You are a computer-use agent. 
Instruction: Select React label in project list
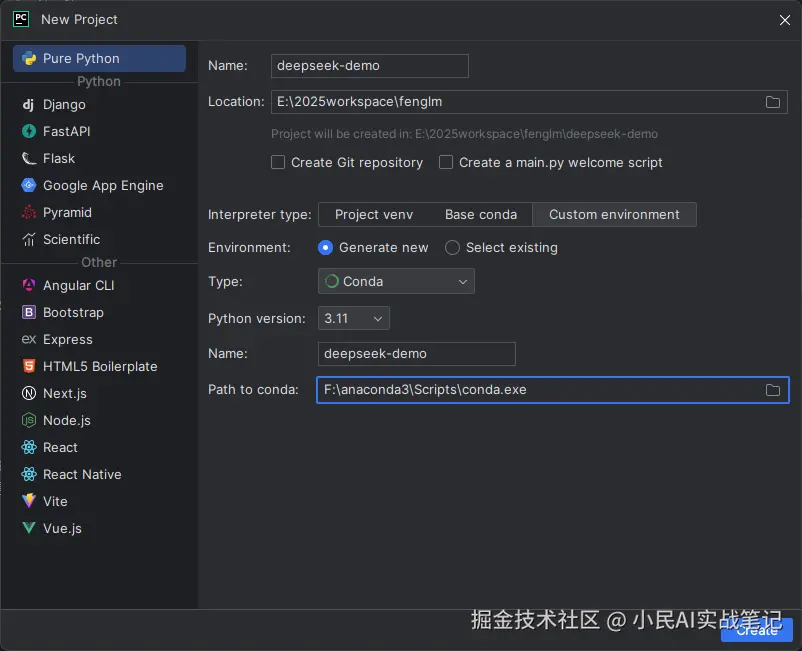coord(60,447)
